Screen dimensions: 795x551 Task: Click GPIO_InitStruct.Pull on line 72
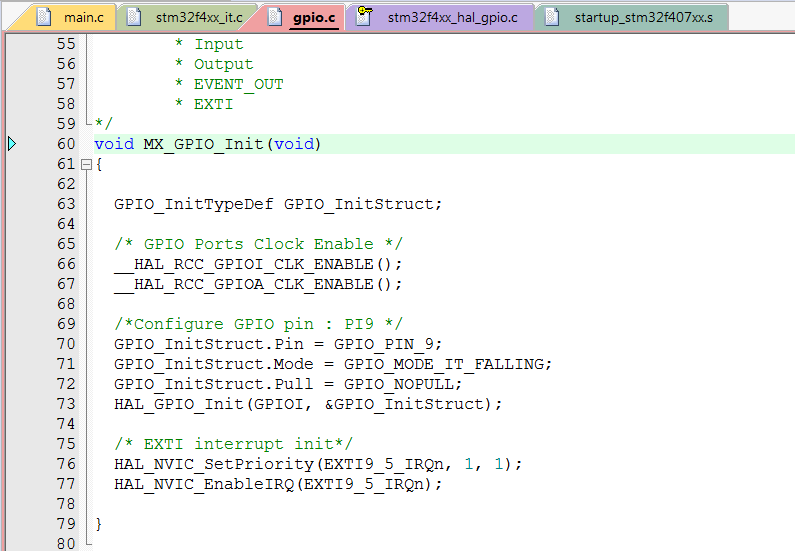(x=213, y=384)
